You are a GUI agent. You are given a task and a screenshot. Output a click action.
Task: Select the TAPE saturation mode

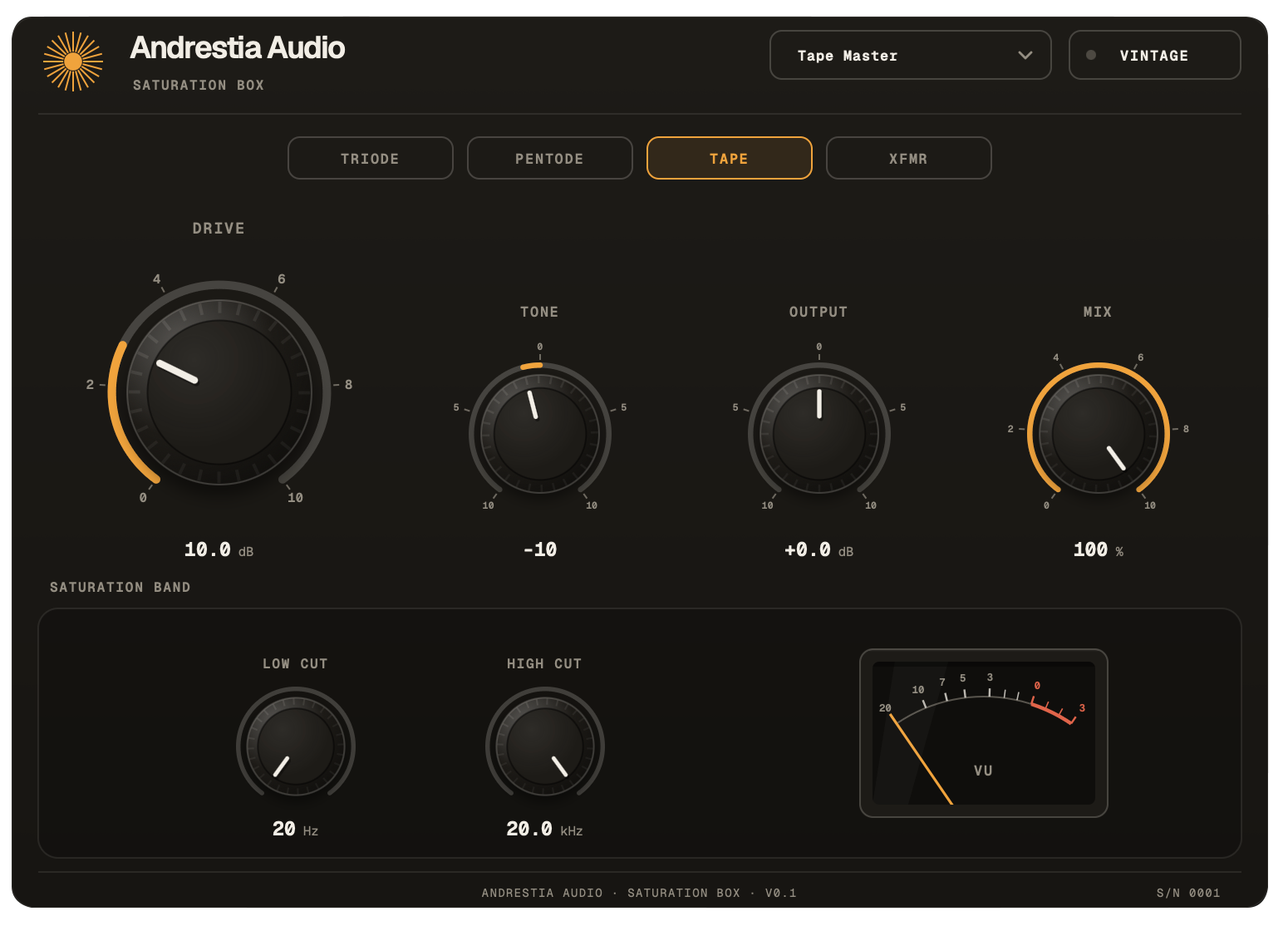[730, 158]
